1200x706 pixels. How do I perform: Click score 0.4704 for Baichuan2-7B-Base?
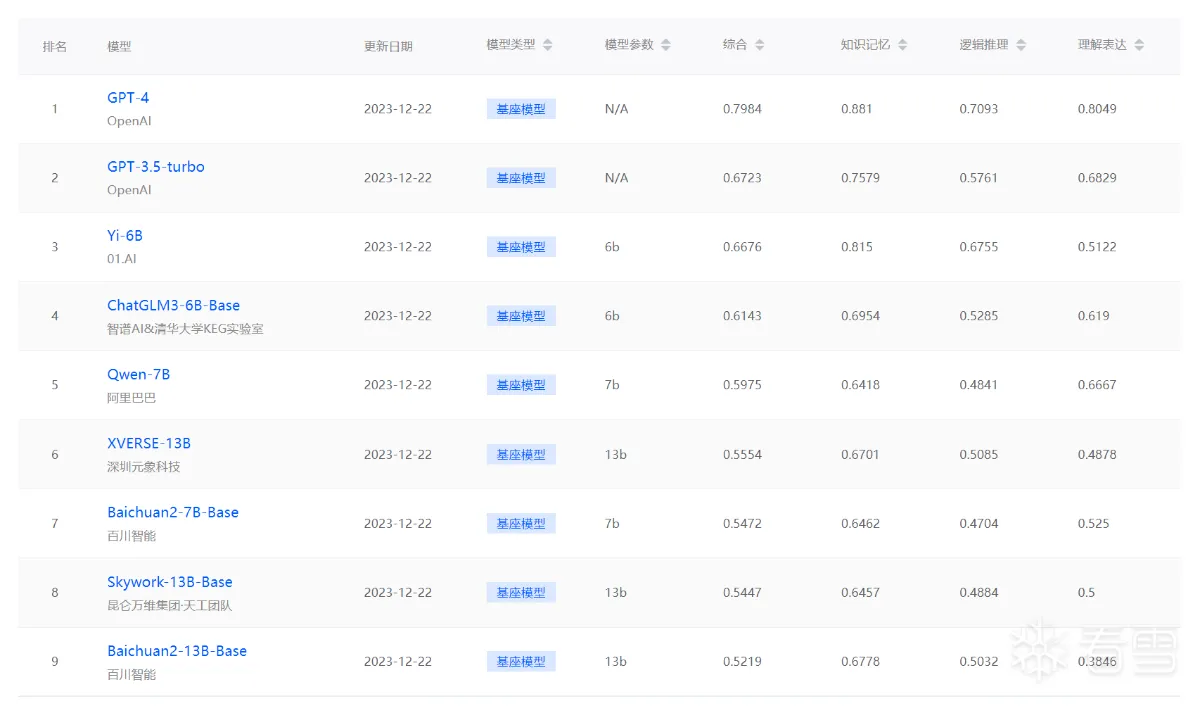[979, 523]
